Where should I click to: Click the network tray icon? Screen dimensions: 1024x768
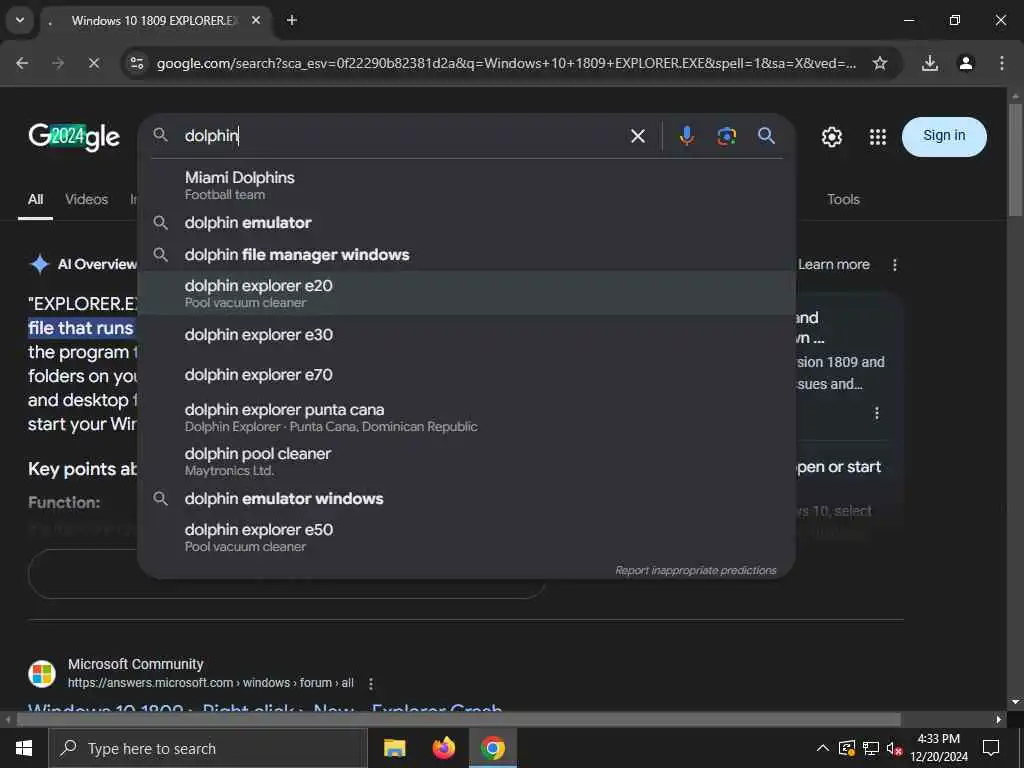(871, 748)
